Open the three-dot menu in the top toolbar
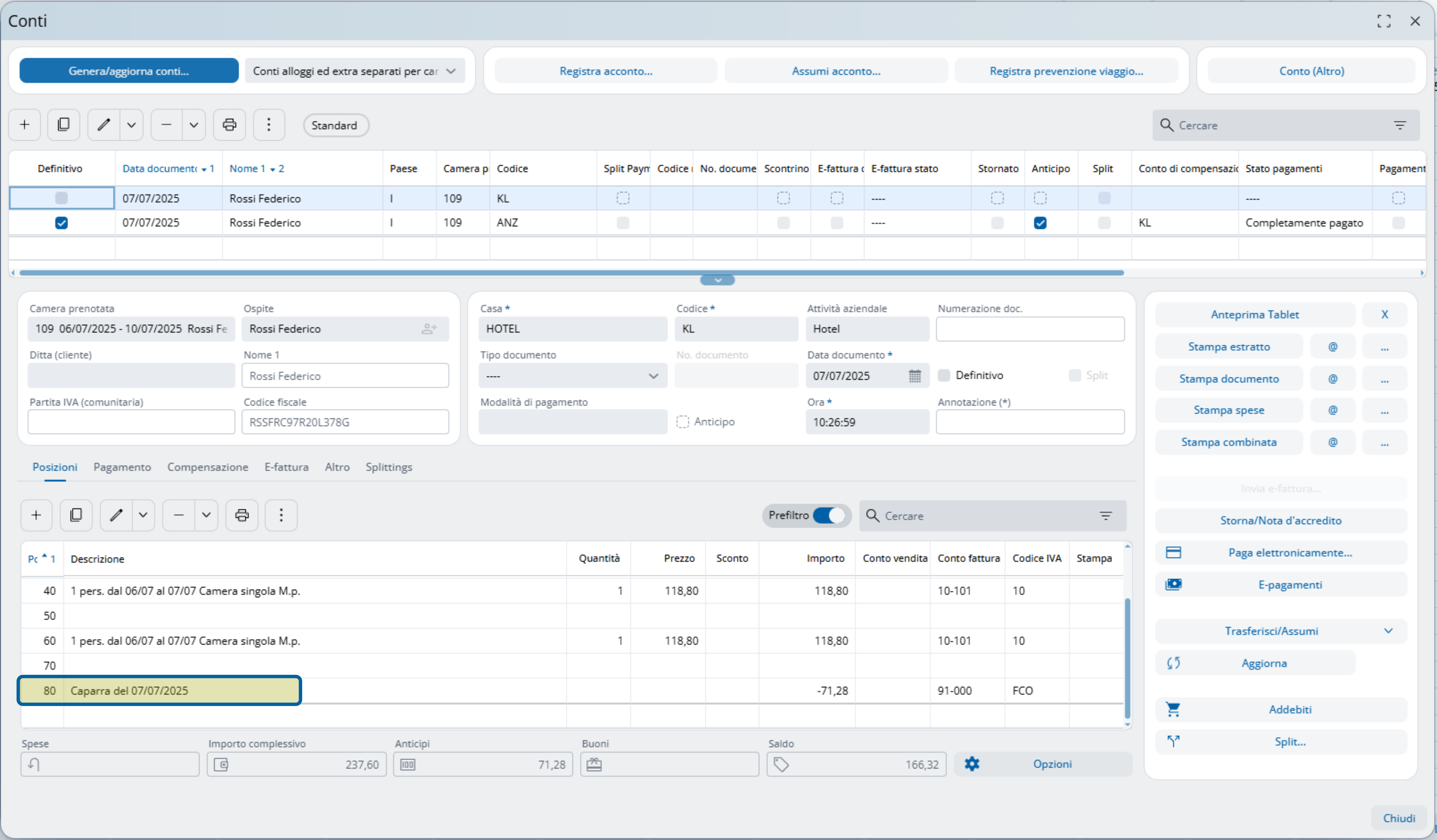1437x840 pixels. [269, 125]
